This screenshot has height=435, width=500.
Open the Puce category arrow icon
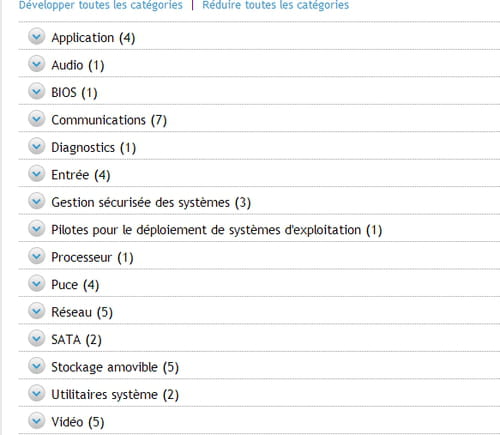(36, 283)
